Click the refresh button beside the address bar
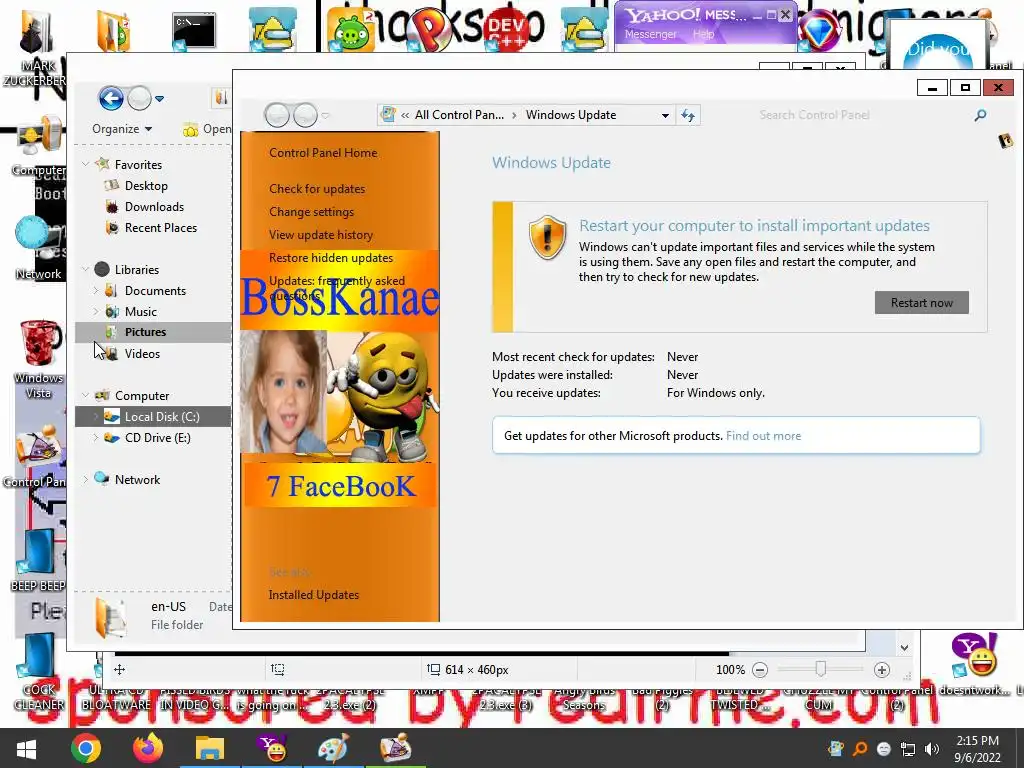This screenshot has width=1024, height=768. click(688, 116)
